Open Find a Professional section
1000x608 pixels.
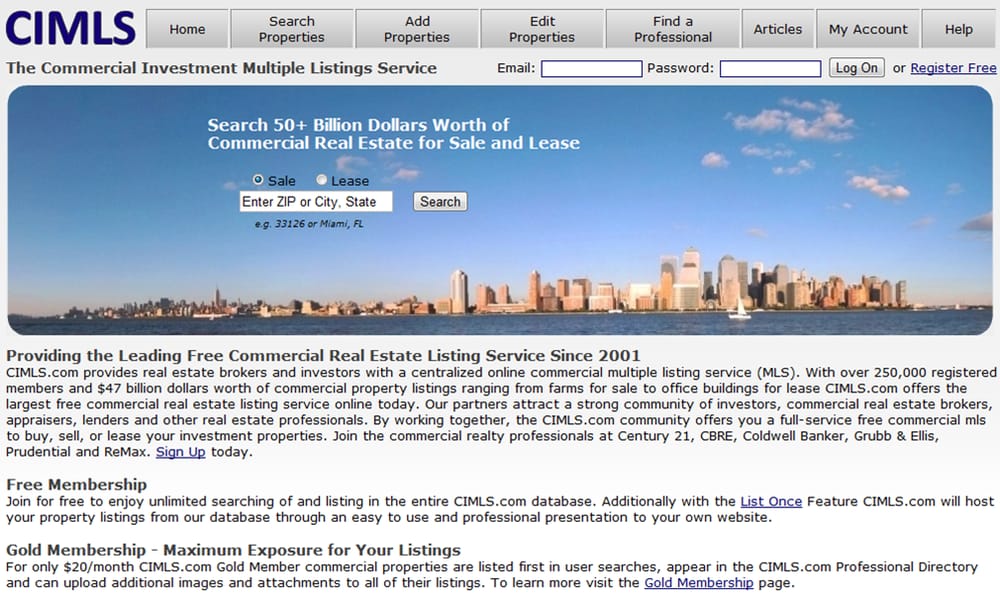[x=672, y=29]
